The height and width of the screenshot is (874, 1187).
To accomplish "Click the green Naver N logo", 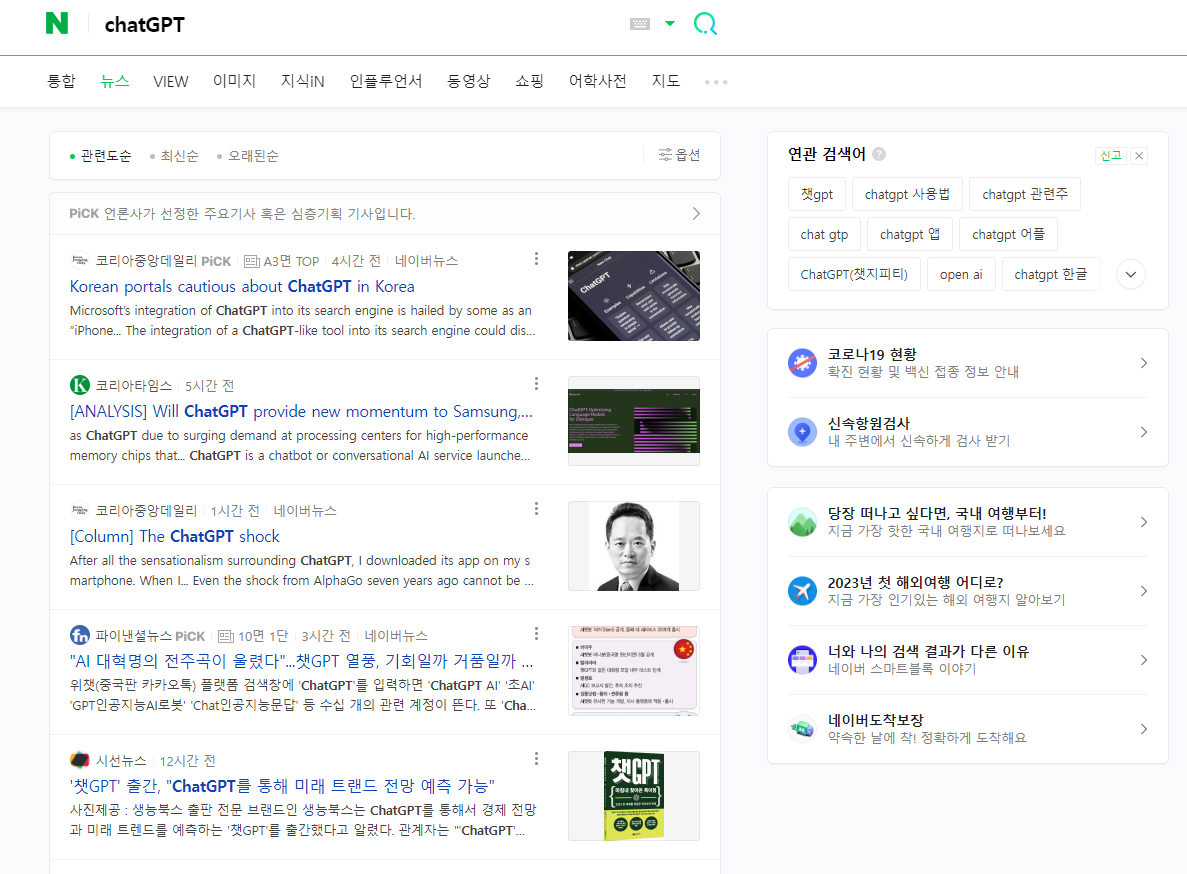I will 57,23.
